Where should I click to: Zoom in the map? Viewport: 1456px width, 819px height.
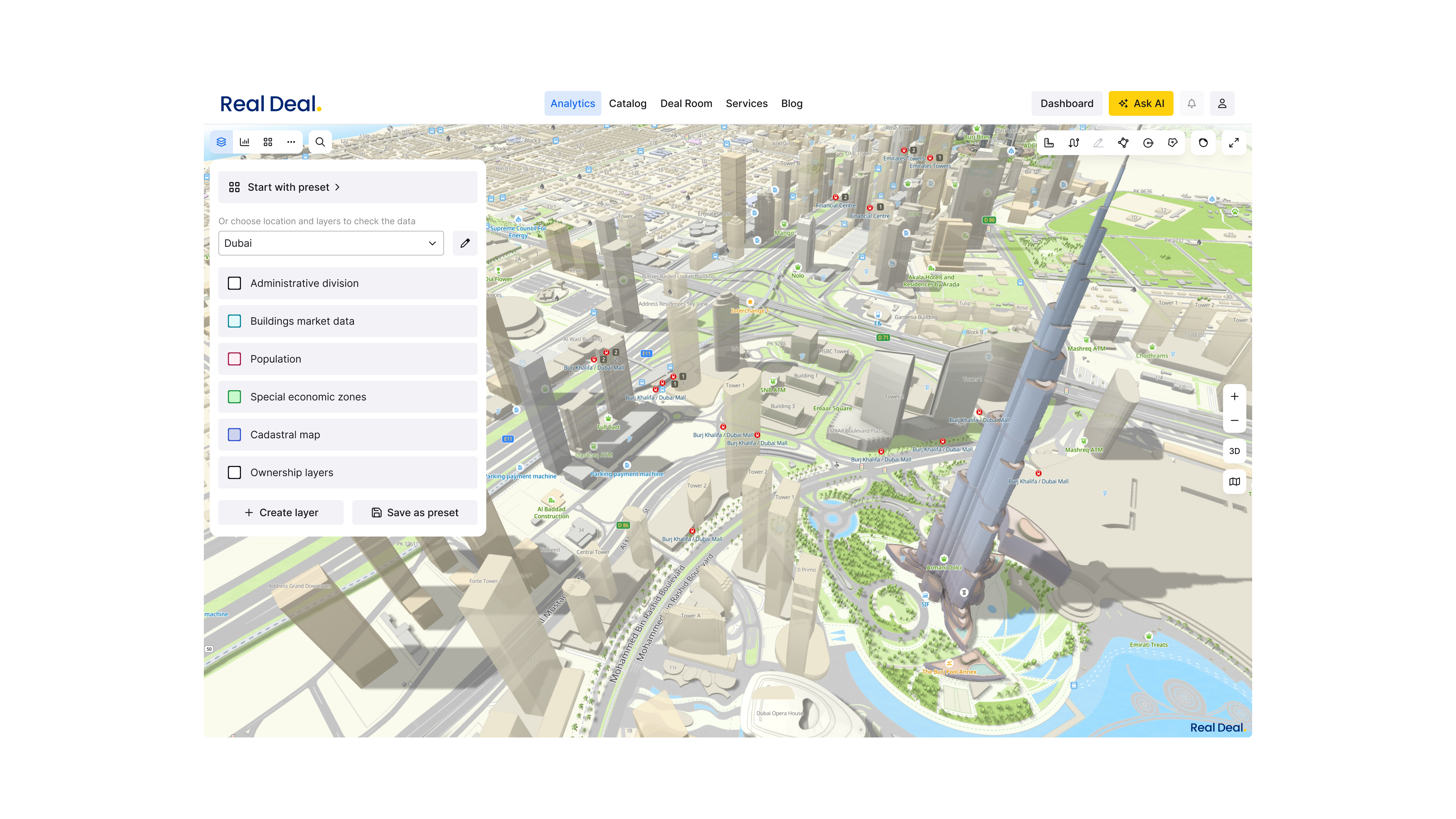click(1234, 396)
